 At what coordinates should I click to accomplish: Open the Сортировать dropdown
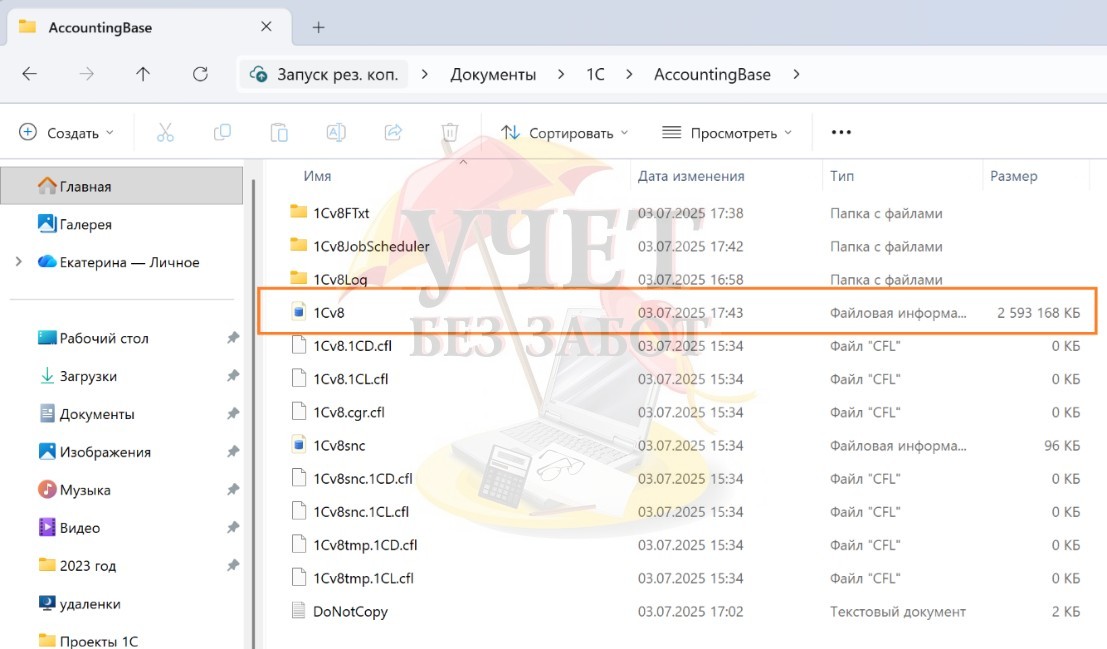click(564, 132)
